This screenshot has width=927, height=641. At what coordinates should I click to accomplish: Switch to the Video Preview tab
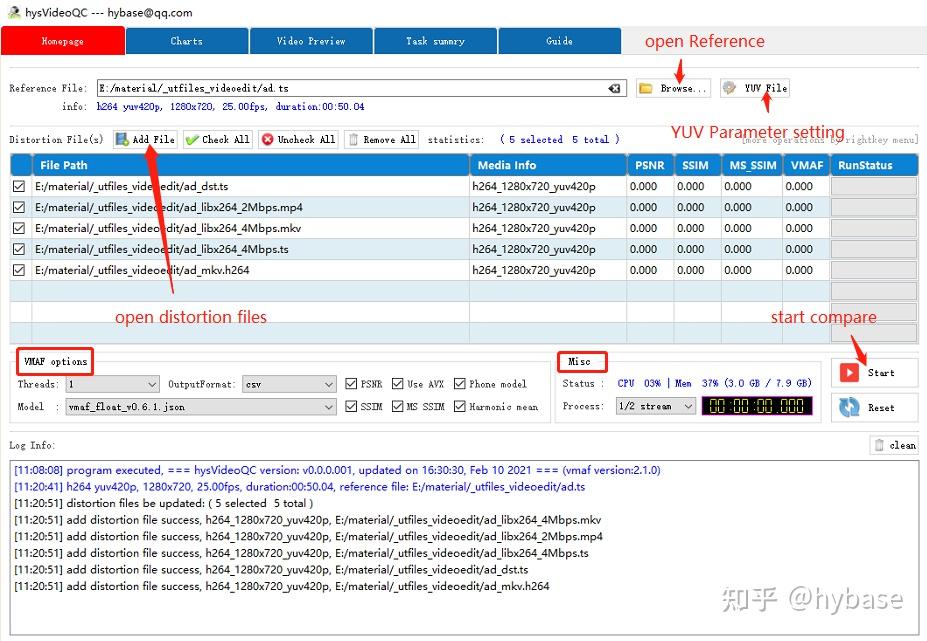310,41
